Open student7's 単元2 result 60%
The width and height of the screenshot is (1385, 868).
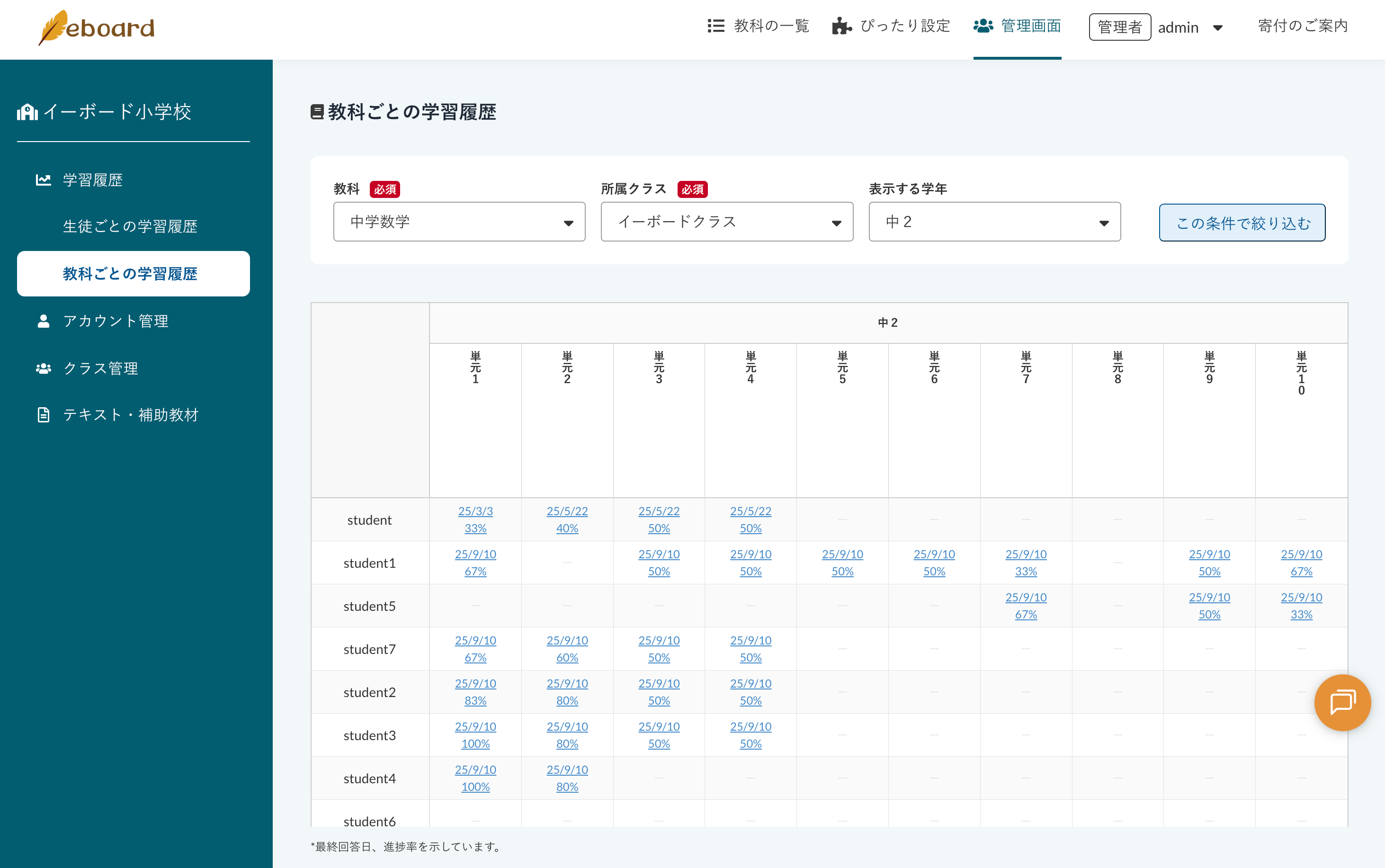click(567, 649)
